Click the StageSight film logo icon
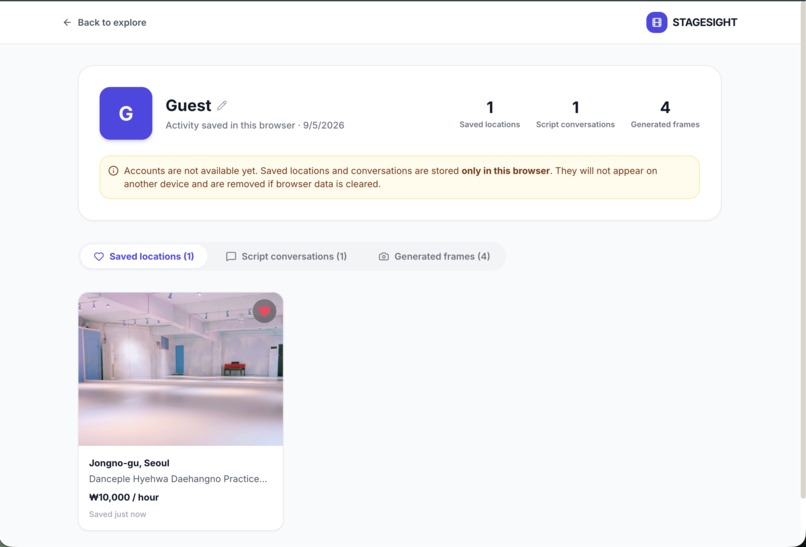This screenshot has height=547, width=806. point(656,23)
